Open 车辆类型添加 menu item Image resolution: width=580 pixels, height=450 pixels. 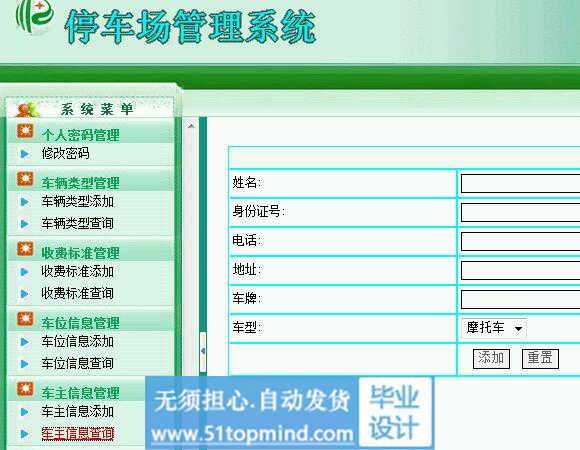click(77, 202)
